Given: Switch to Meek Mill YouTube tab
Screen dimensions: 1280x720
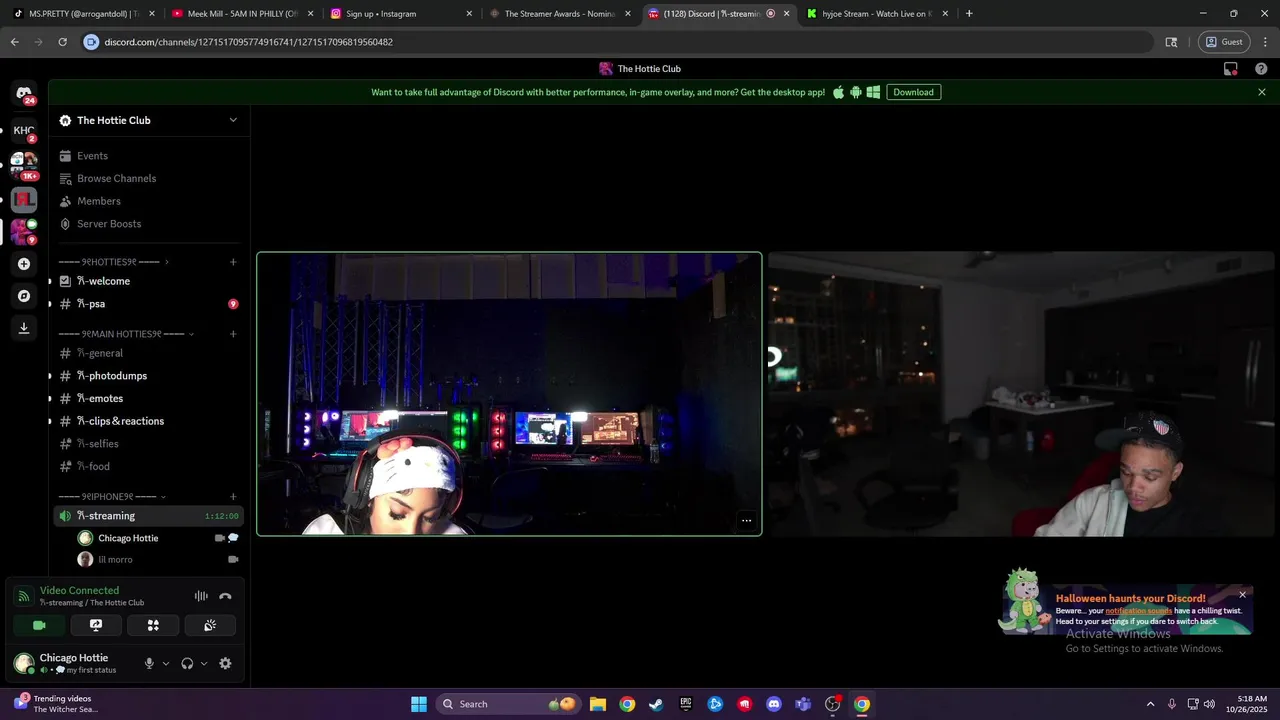Looking at the screenshot, I should click(x=241, y=14).
